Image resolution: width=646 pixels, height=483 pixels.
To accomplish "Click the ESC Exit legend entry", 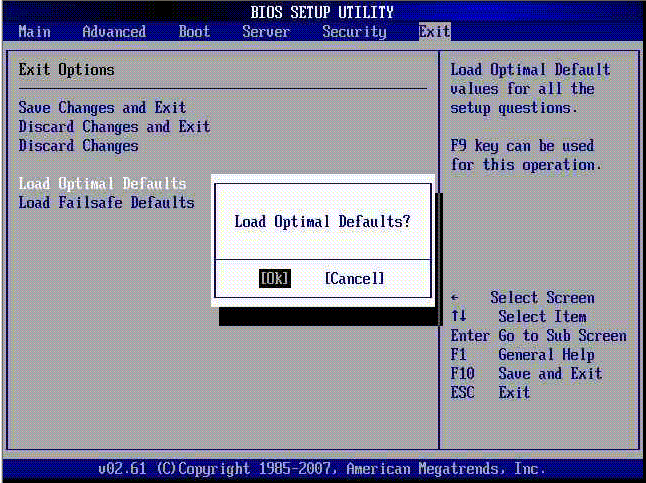I will coord(490,393).
